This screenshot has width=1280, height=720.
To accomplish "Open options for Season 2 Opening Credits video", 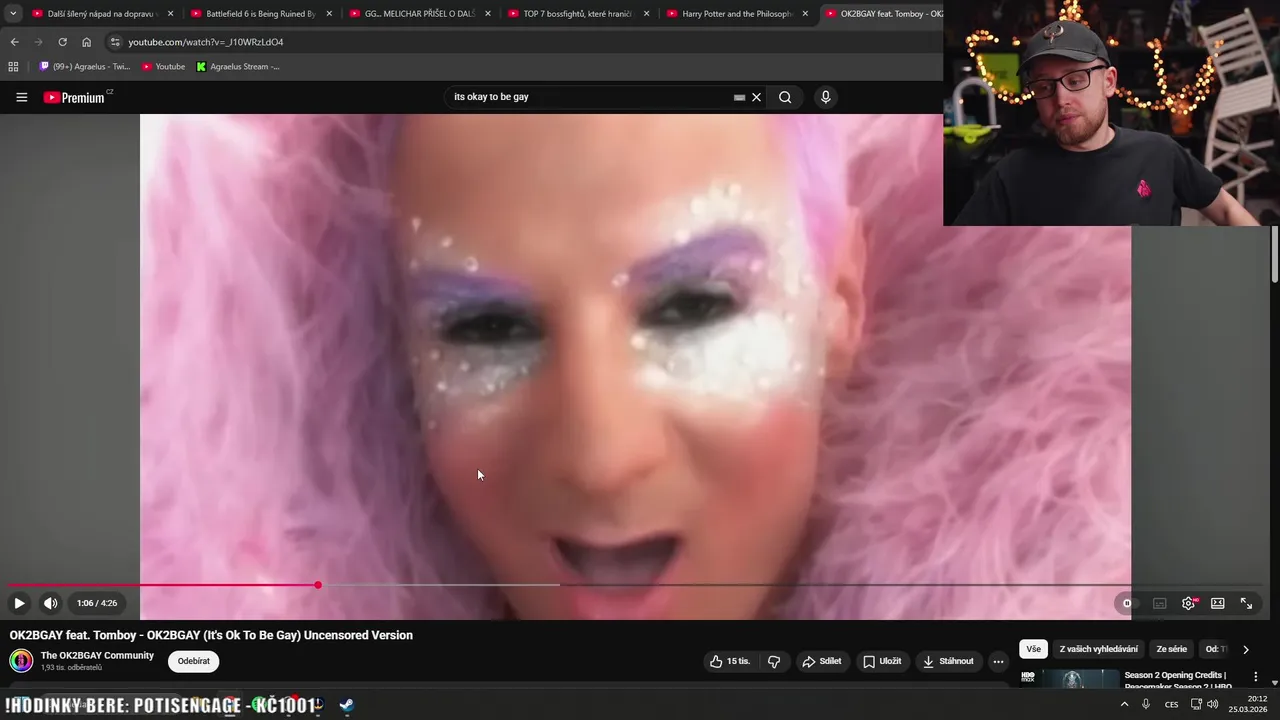I will point(1258,679).
